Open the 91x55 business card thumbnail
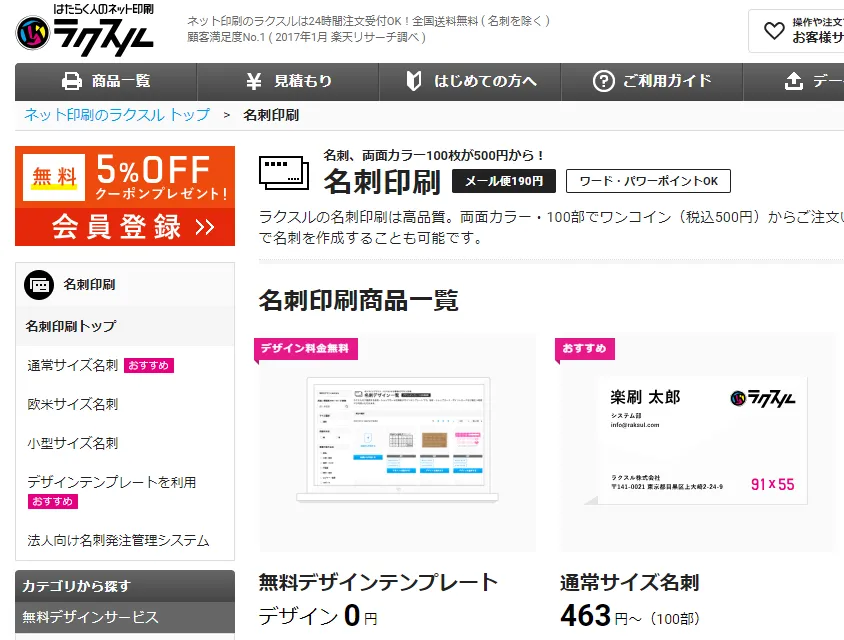The width and height of the screenshot is (844, 640). click(698, 443)
